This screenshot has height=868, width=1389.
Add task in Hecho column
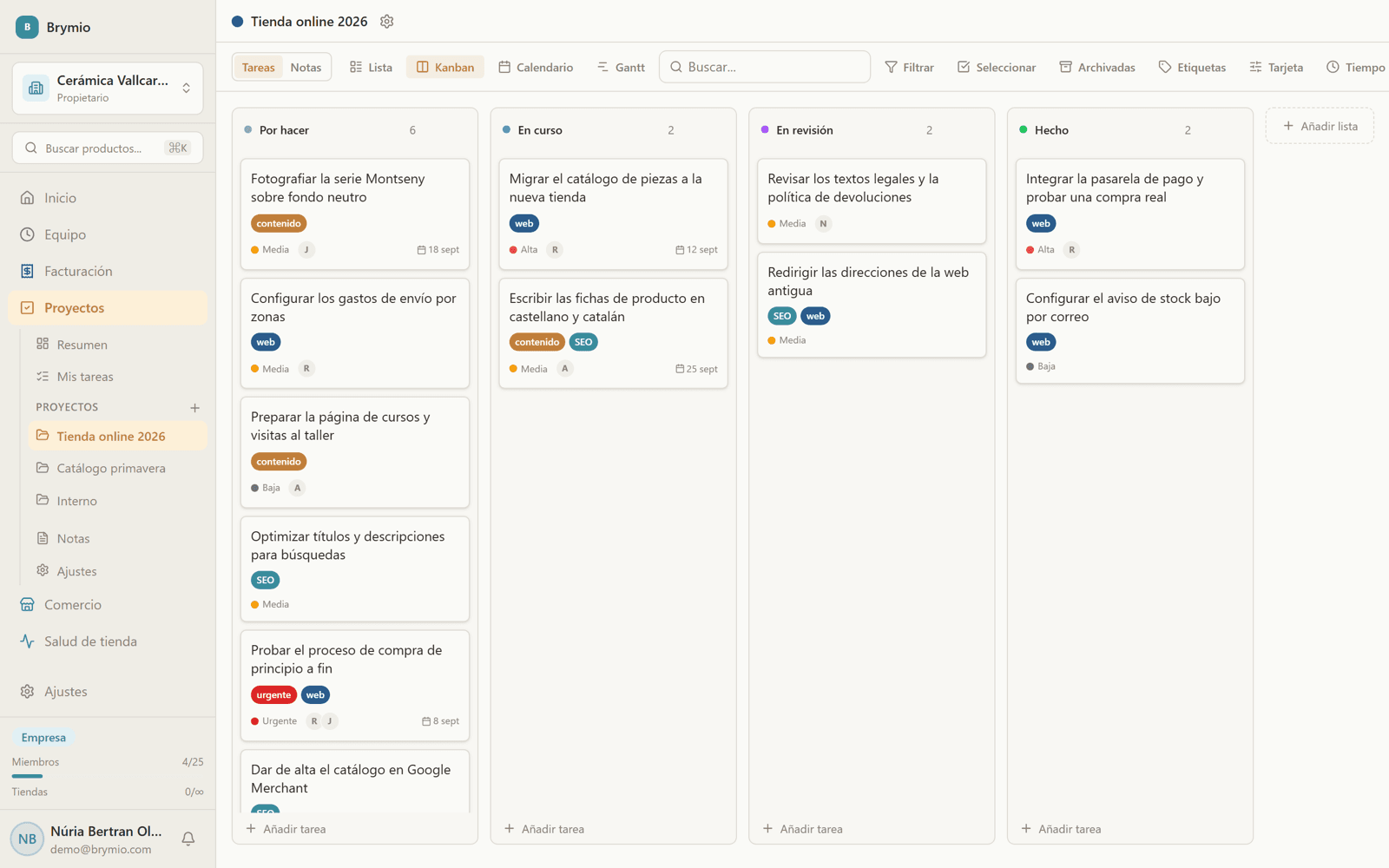click(1061, 829)
